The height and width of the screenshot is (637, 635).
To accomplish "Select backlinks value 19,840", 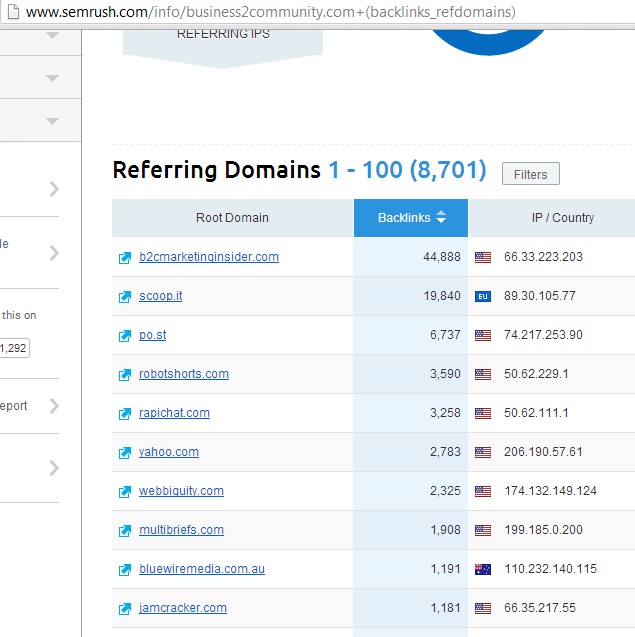I will 442,296.
